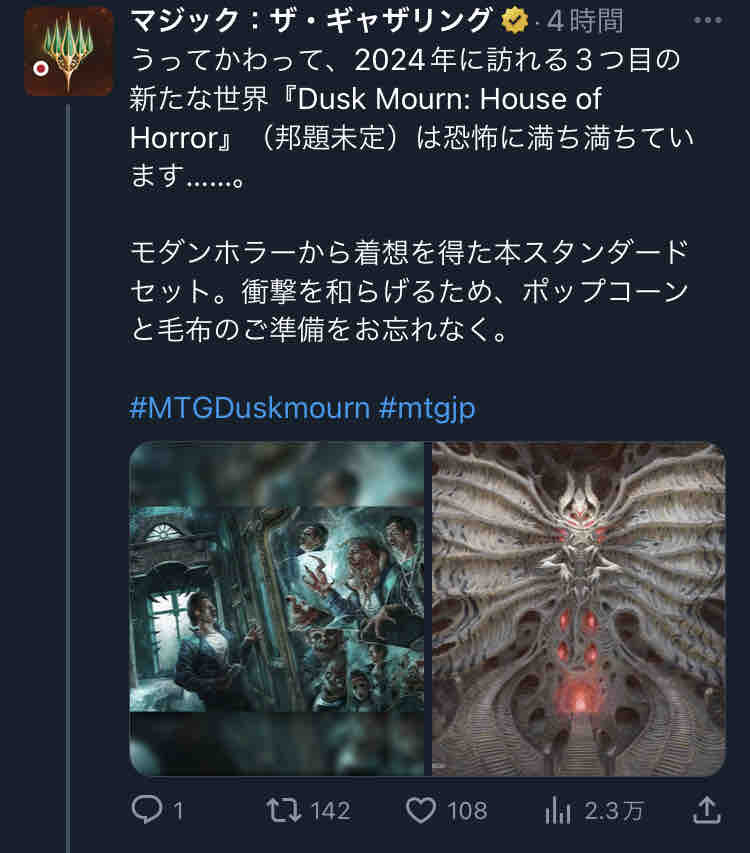Open the view analytics bar icon
750x853 pixels.
(x=557, y=810)
